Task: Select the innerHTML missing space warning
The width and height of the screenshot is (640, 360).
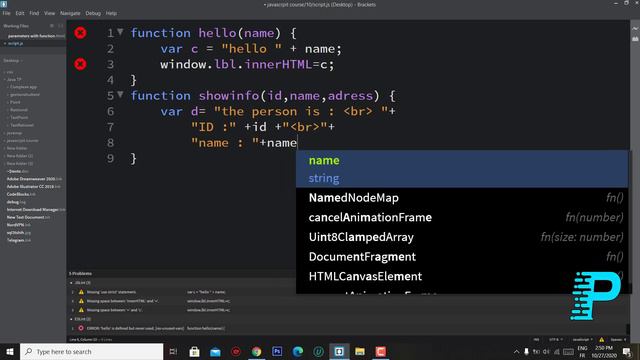Action: tap(122, 301)
